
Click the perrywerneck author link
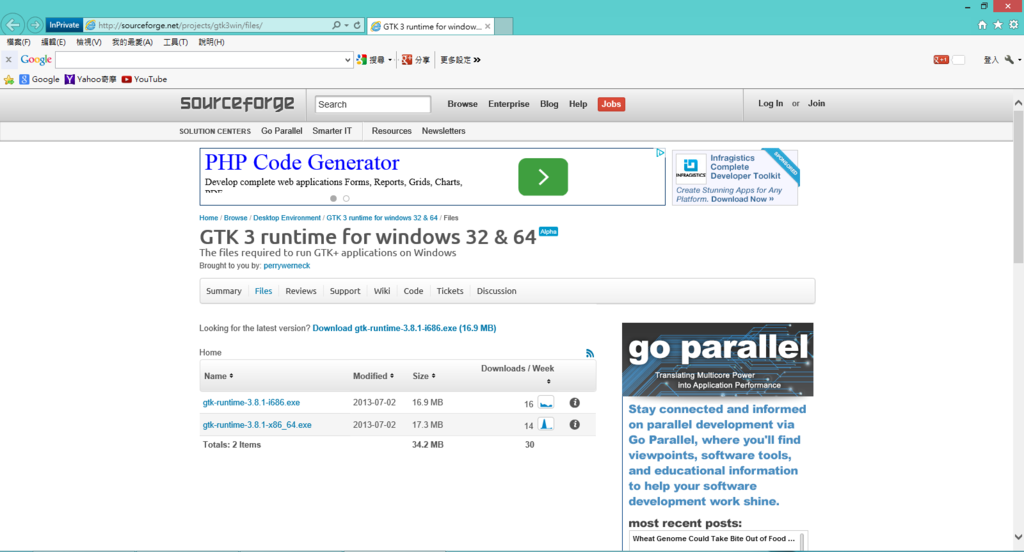pos(287,266)
